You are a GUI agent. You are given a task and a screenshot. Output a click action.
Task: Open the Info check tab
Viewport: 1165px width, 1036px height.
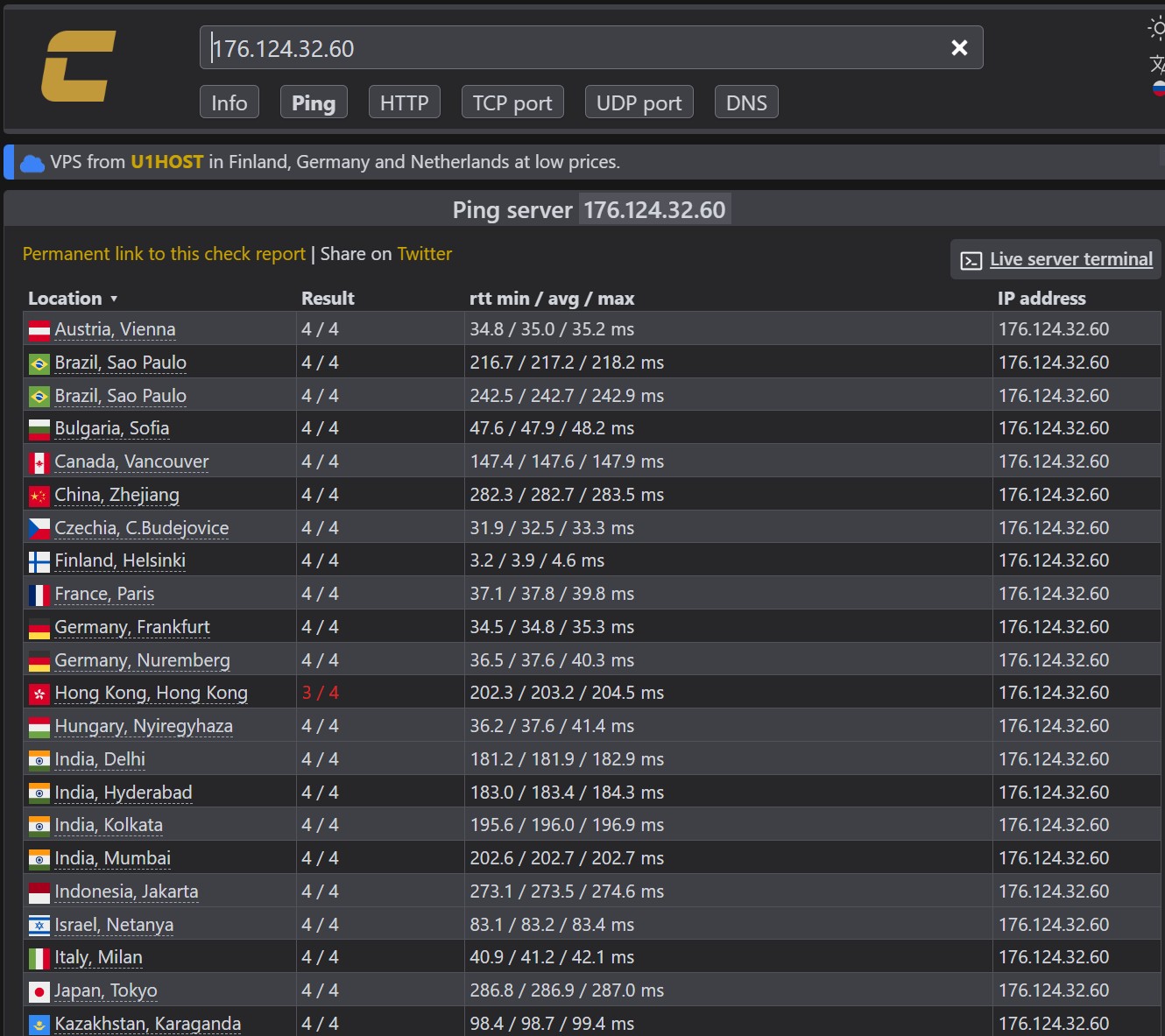point(229,102)
